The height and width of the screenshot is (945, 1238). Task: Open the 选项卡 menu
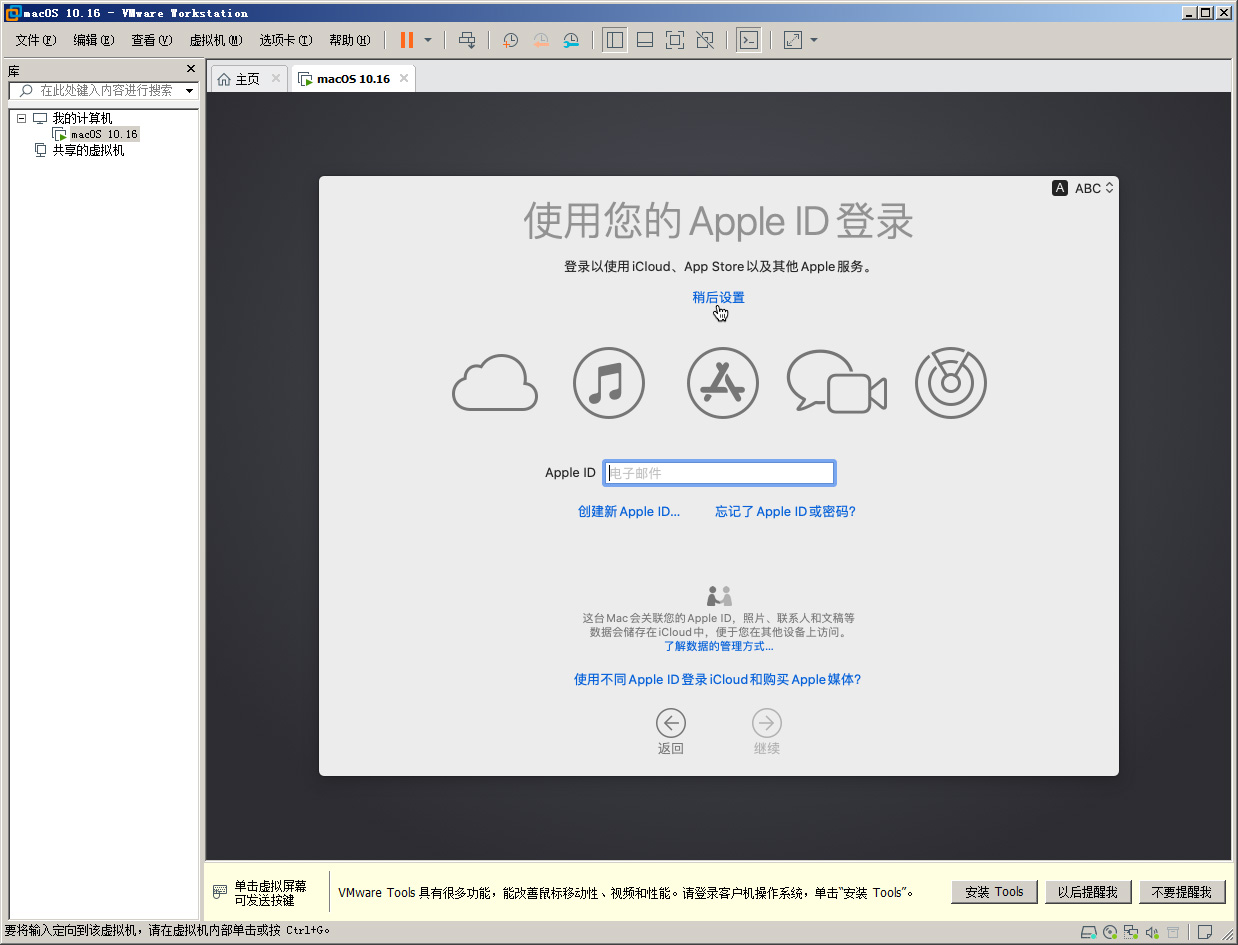point(286,40)
